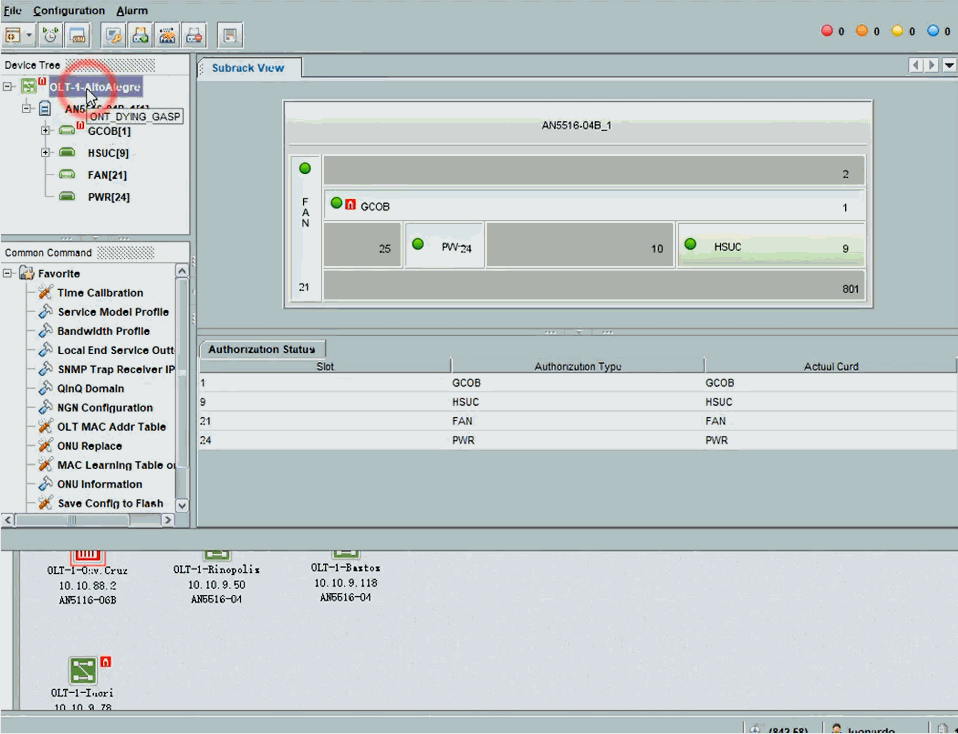Click the folder icon next to Favorite
This screenshot has width=958, height=734.
[26, 273]
